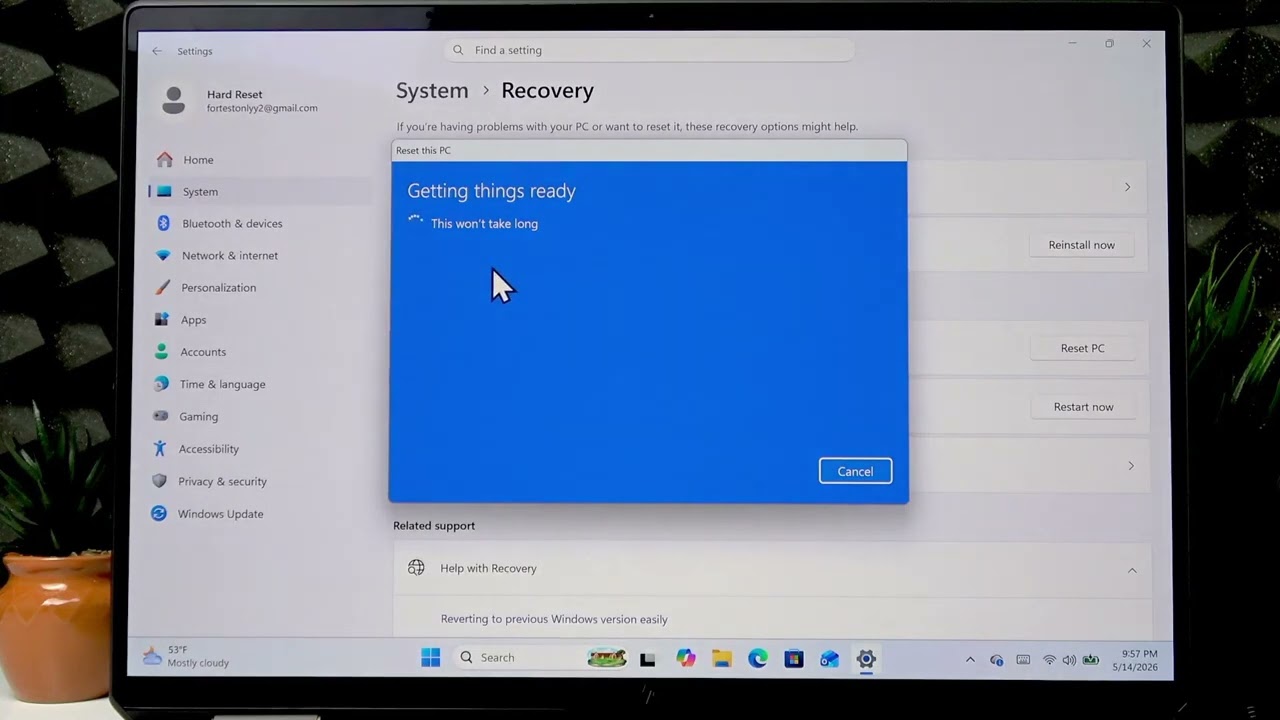Click the Settings gear taskbar icon

(866, 658)
